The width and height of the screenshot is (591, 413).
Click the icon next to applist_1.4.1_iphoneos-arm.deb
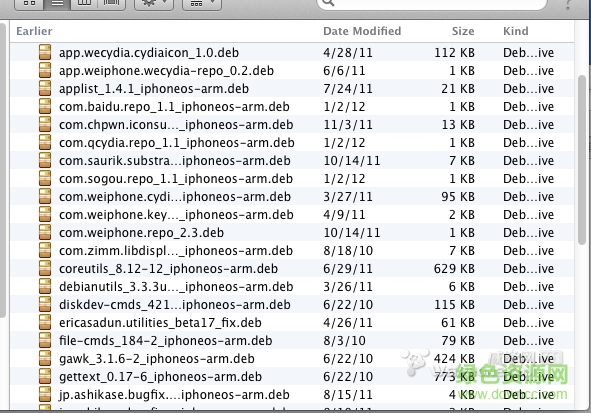45,89
